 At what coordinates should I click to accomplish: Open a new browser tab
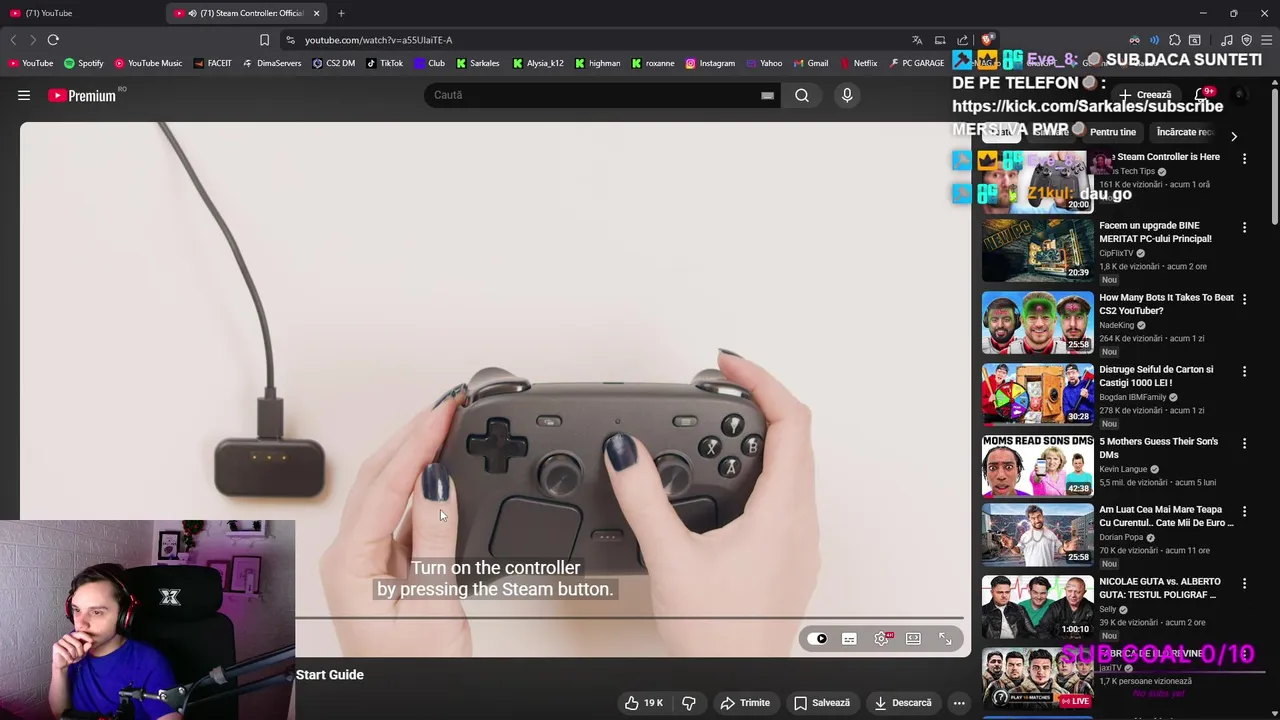click(x=341, y=13)
